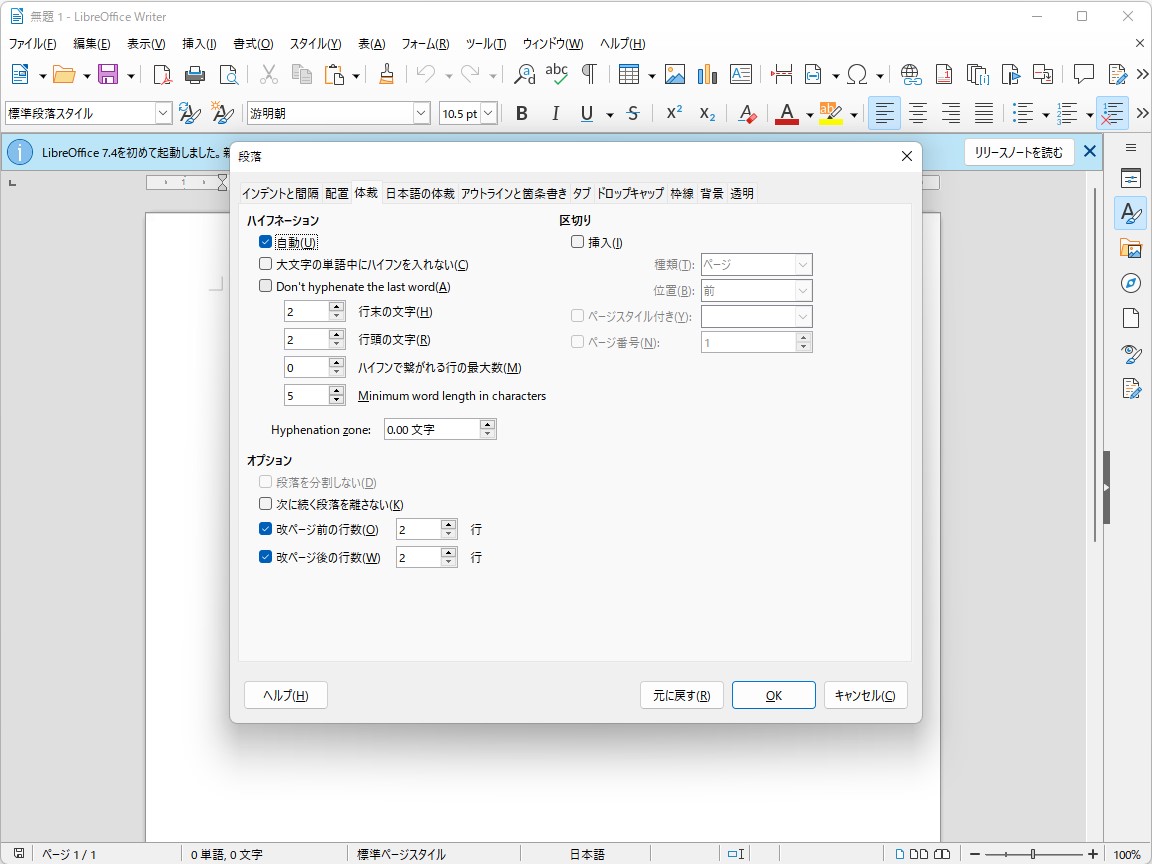This screenshot has width=1152, height=864.
Task: Switch to 日本語の体裁 tab
Action: click(420, 193)
